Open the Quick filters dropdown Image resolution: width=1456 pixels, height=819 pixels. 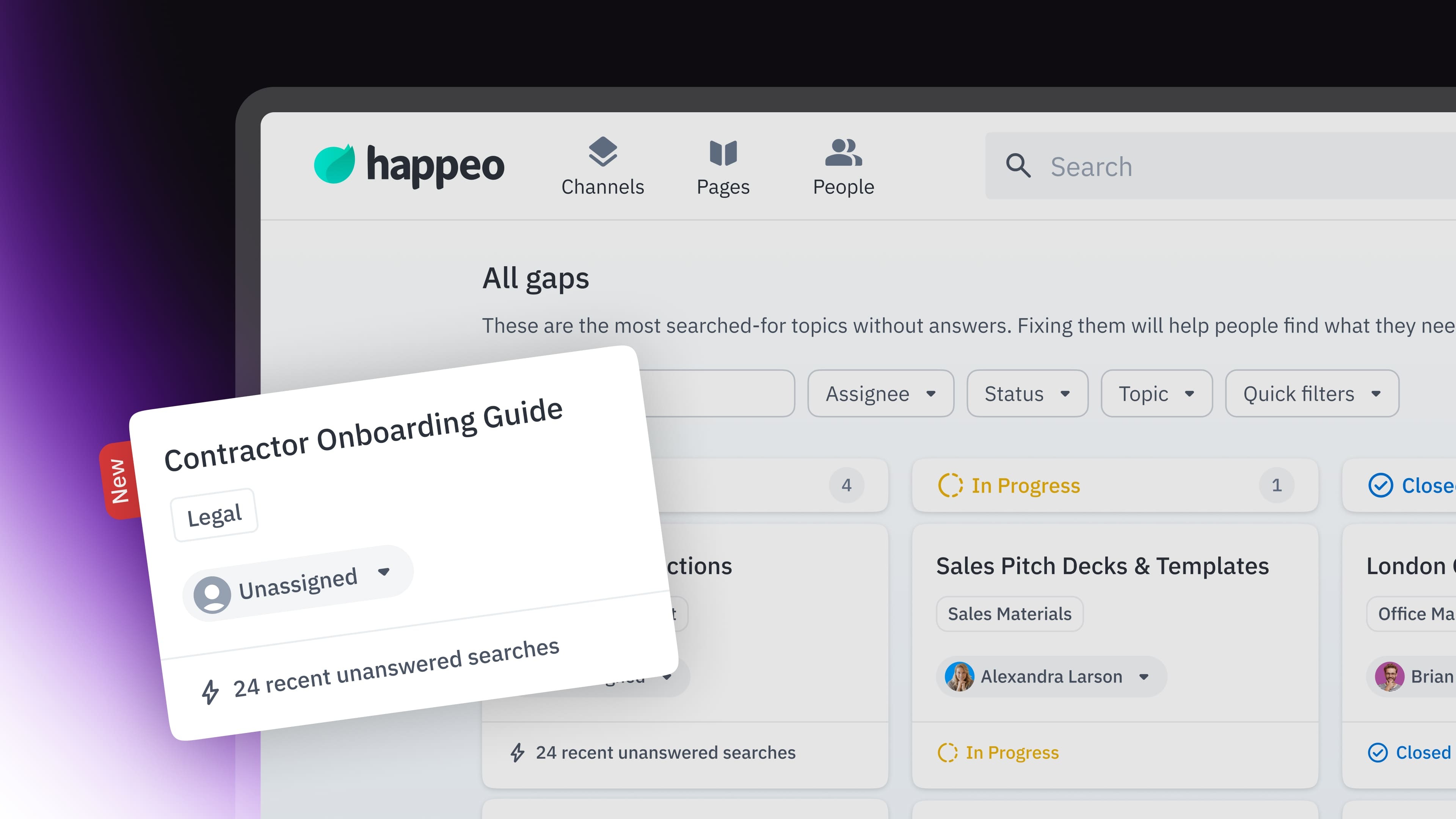(1311, 394)
